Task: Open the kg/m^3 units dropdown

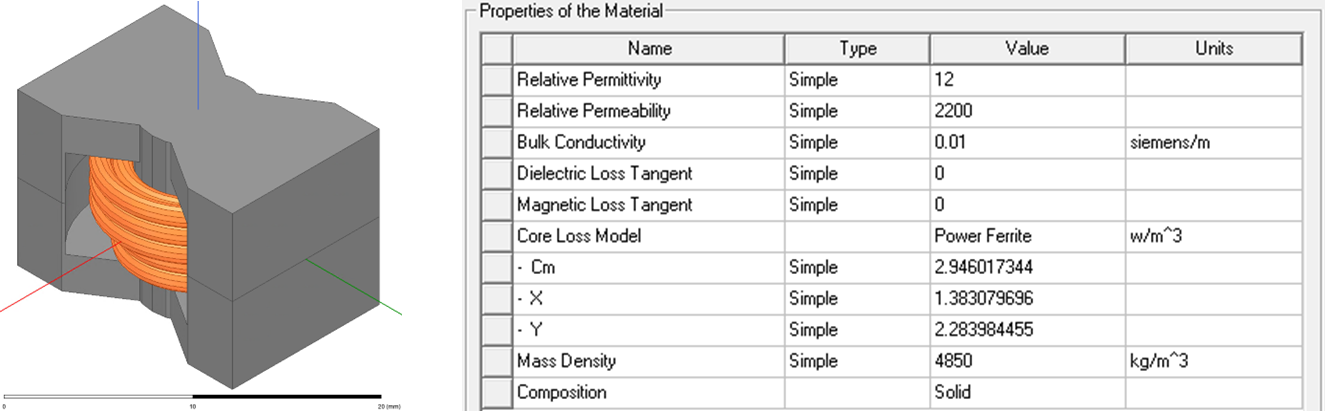Action: pos(1213,361)
